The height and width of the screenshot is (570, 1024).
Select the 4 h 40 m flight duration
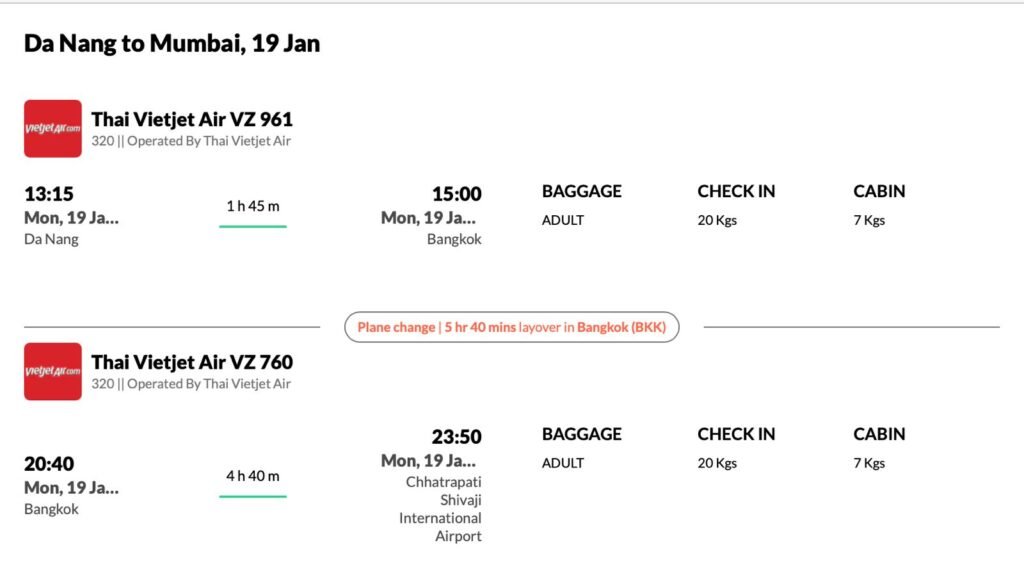[253, 476]
